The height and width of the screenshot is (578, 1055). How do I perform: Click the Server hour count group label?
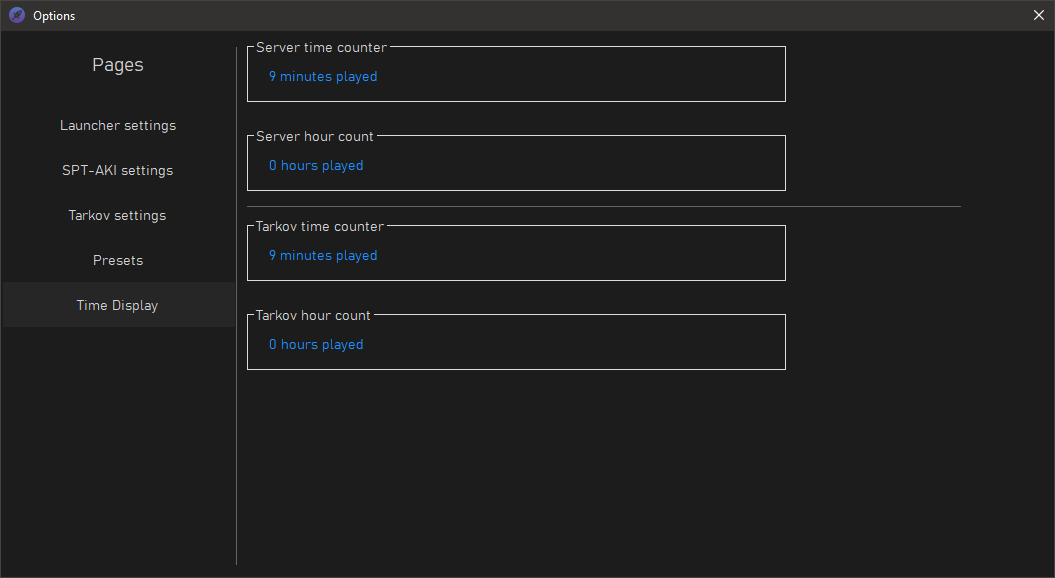314,136
